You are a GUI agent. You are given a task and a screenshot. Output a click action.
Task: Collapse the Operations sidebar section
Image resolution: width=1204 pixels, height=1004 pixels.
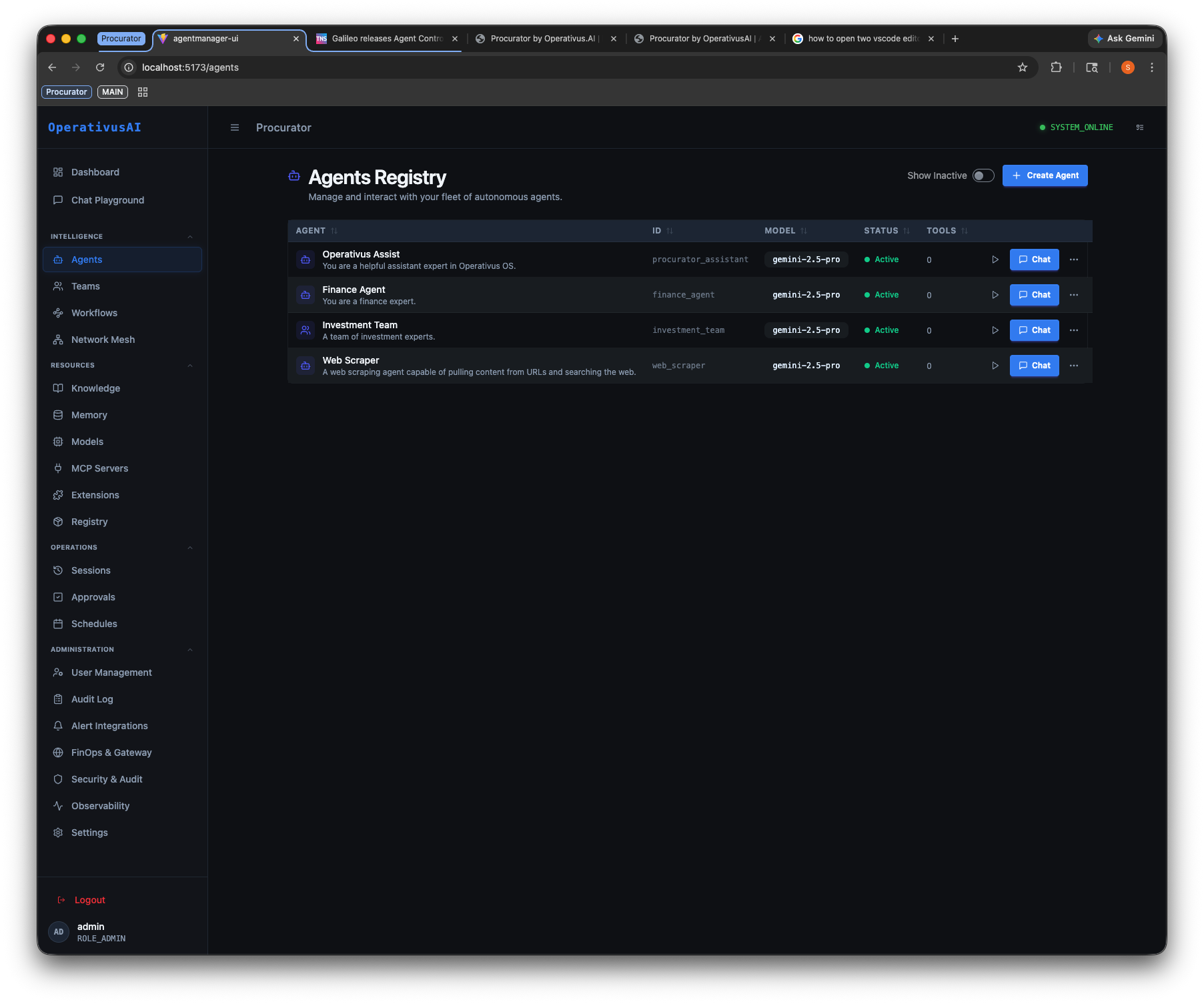[x=190, y=548]
